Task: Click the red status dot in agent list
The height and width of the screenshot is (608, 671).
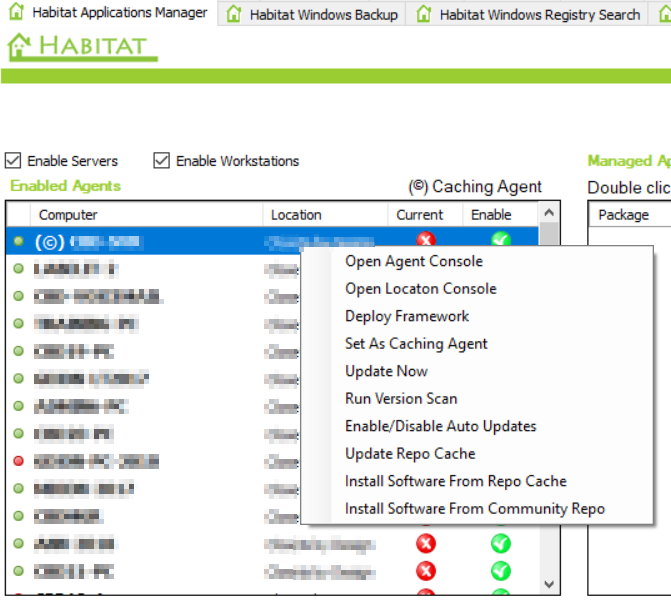Action: (18, 461)
